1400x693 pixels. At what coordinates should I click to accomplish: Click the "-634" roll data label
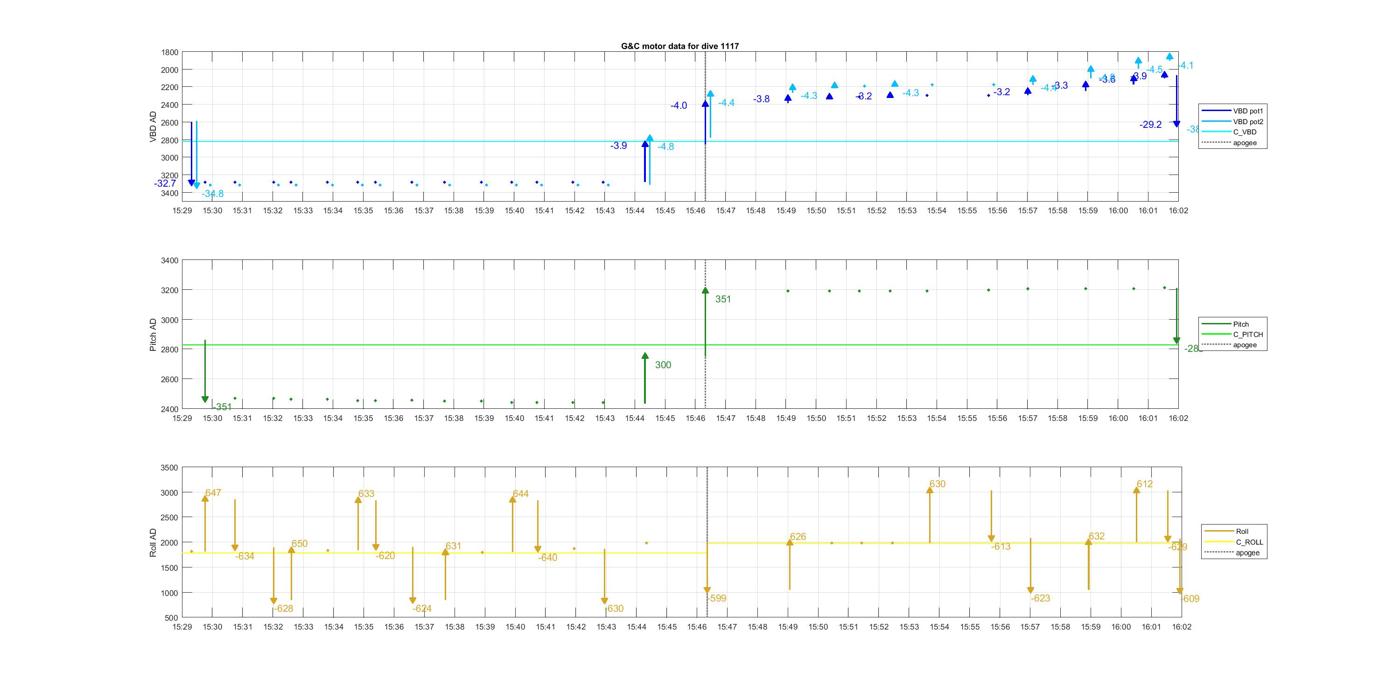(x=245, y=556)
